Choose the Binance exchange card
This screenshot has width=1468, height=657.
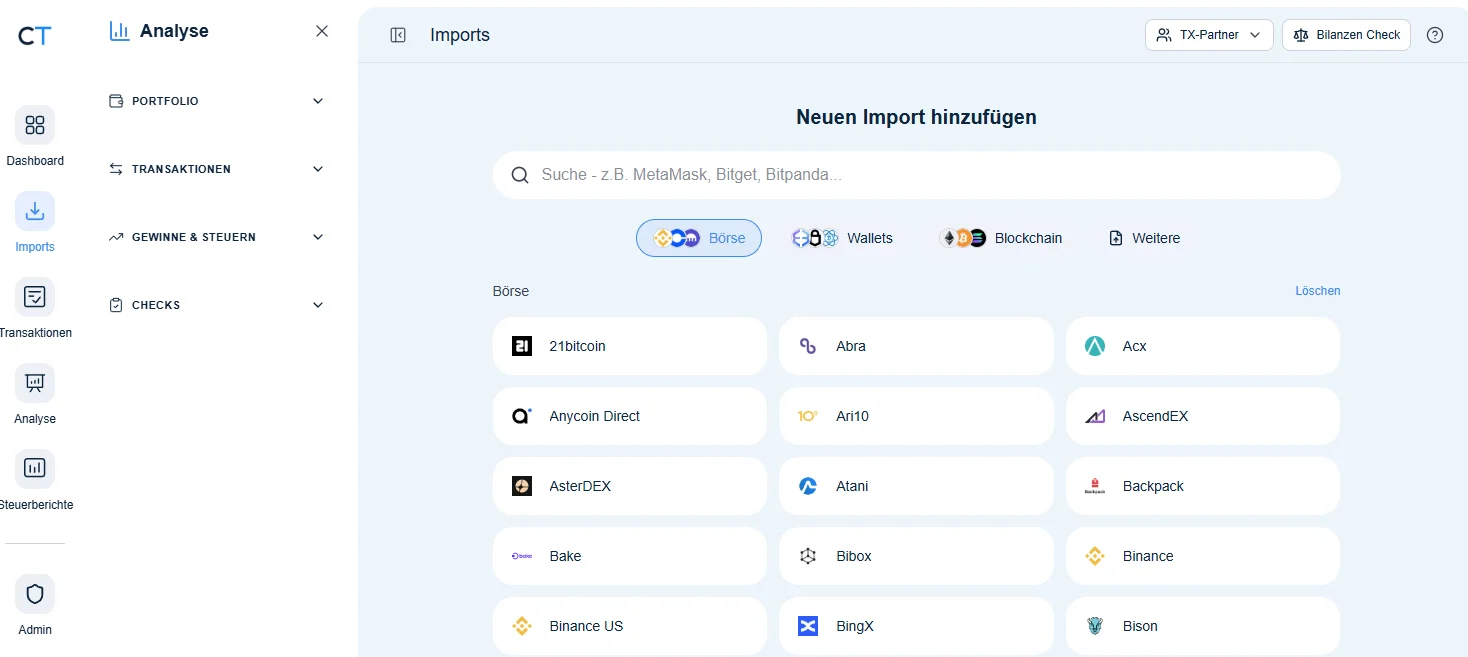(1202, 556)
